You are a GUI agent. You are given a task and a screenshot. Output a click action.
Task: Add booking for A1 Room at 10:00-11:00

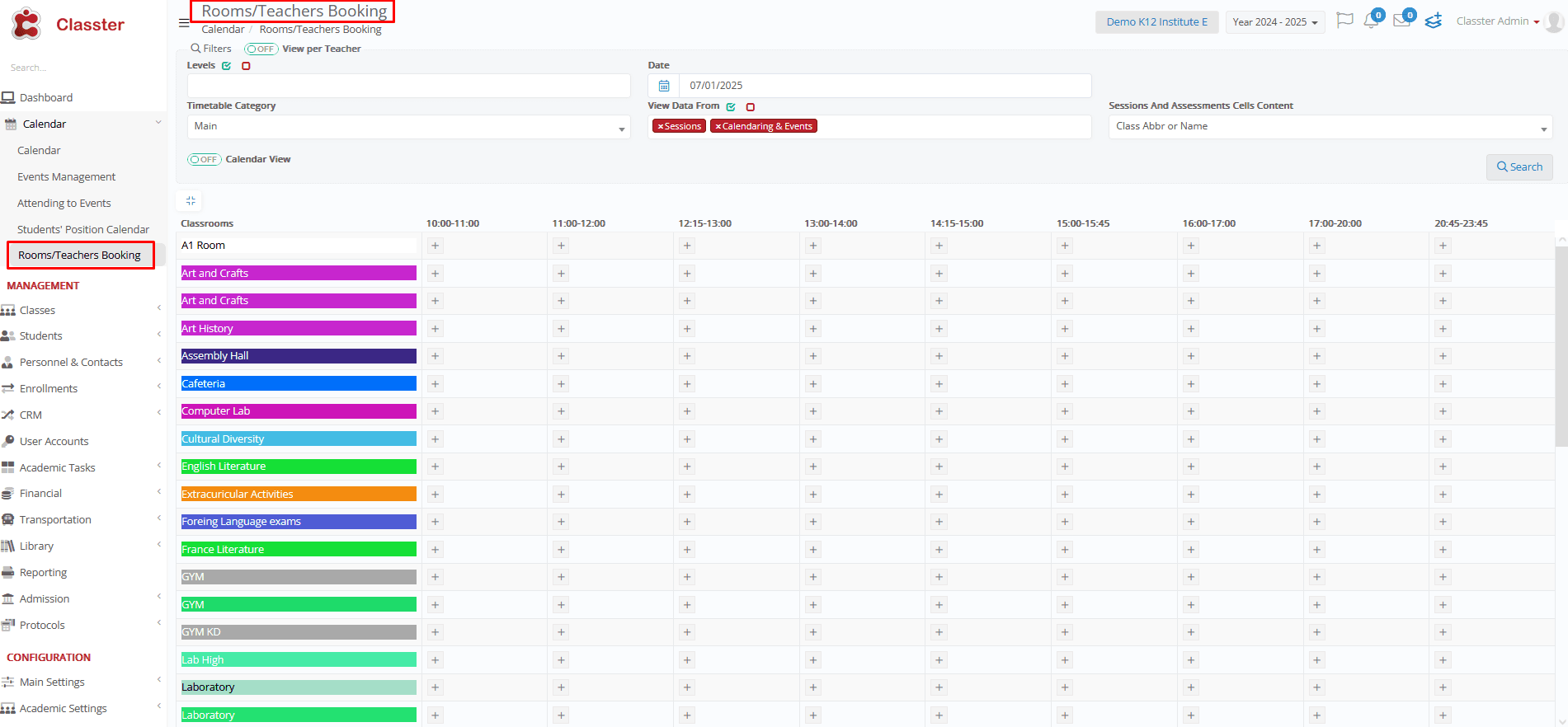coord(436,246)
